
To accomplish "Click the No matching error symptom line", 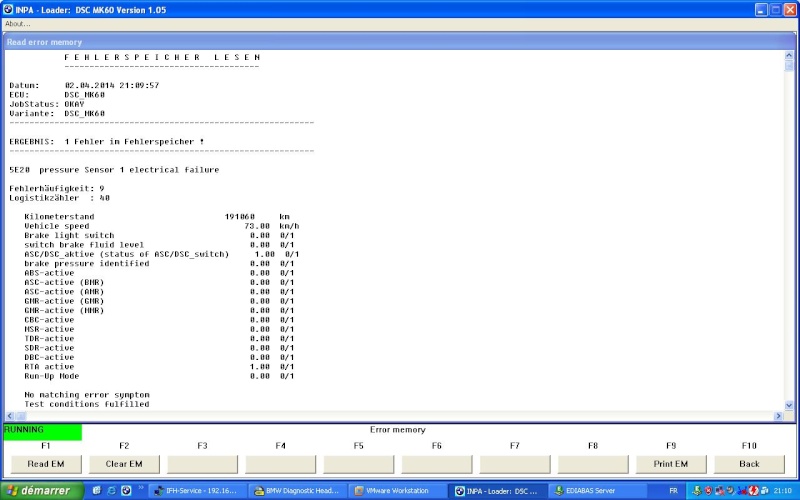I will 87,394.
